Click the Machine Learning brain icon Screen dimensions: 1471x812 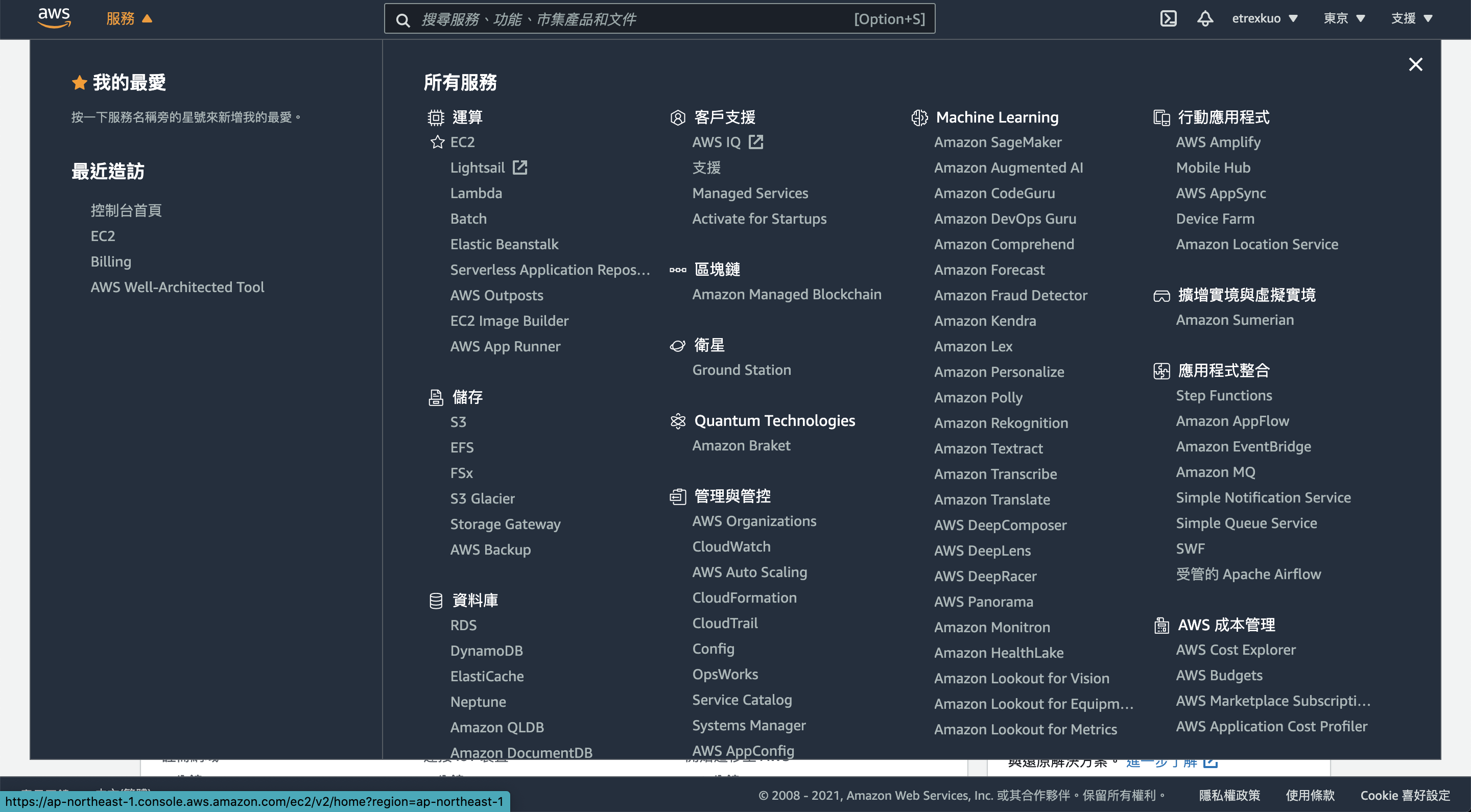pyautogui.click(x=919, y=117)
